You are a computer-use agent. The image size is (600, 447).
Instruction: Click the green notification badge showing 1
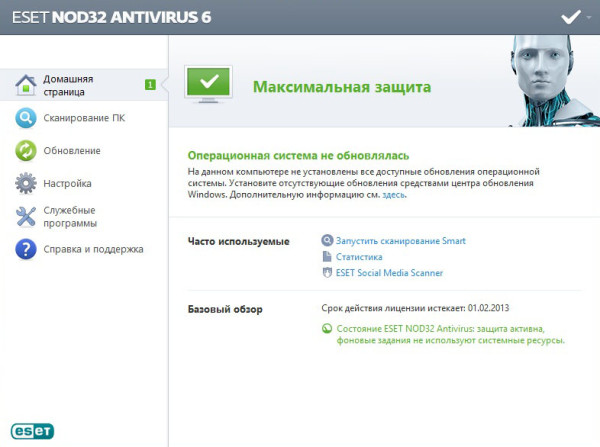click(149, 85)
